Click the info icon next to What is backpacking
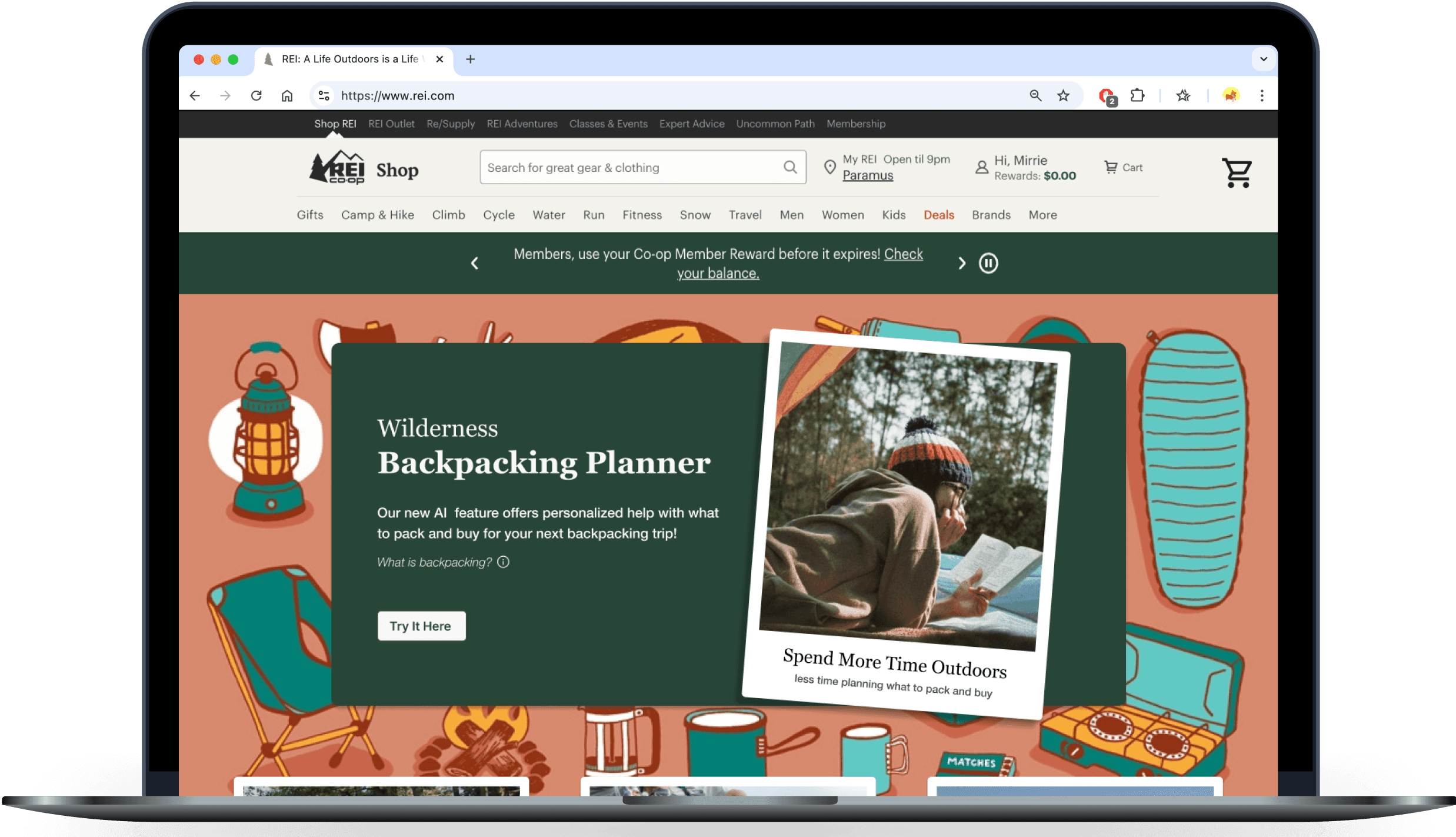Image resolution: width=1456 pixels, height=837 pixels. point(503,562)
